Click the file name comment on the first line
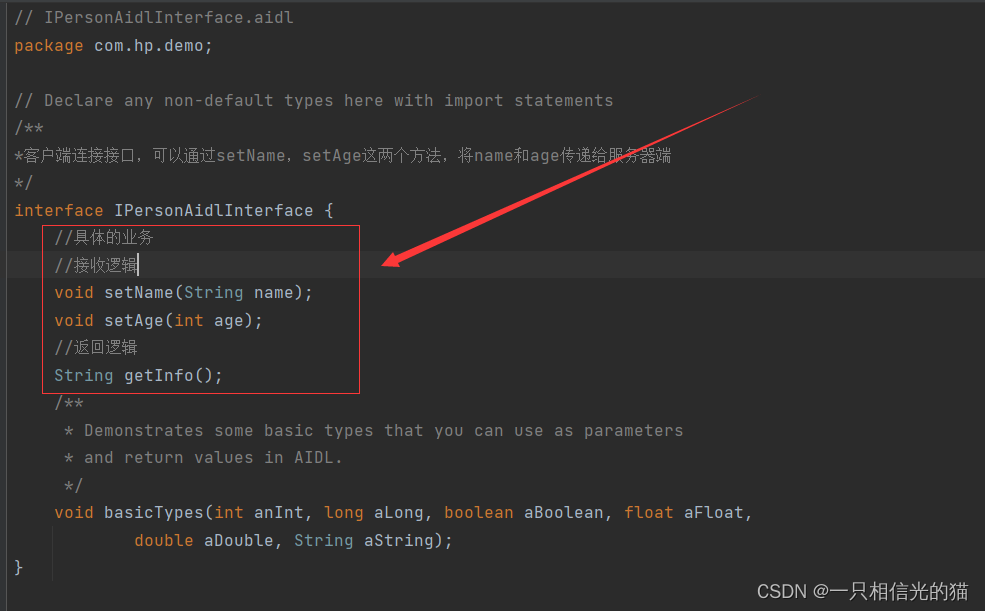This screenshot has width=985, height=611. tap(154, 18)
